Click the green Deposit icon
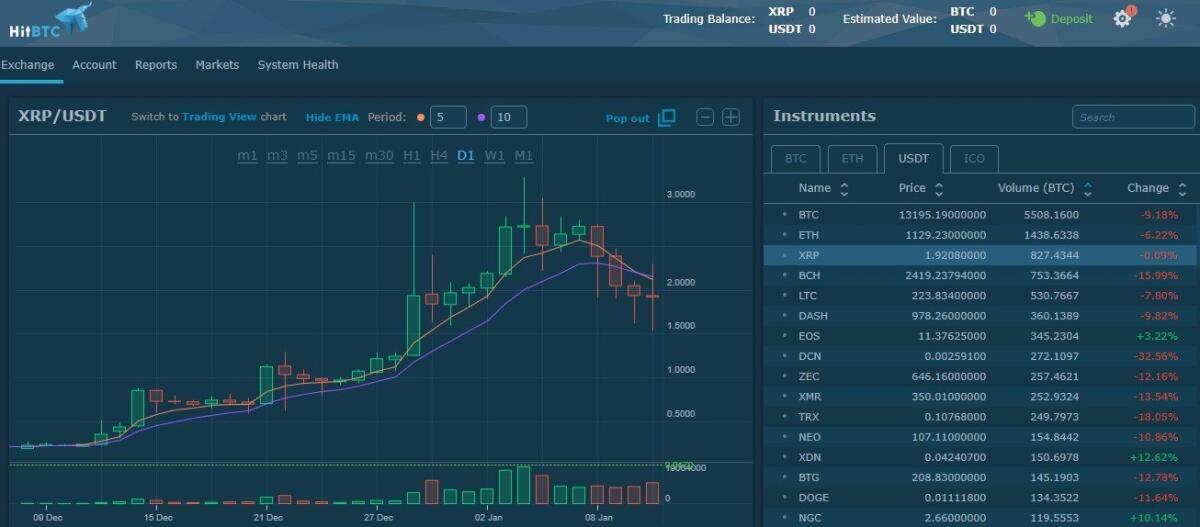The image size is (1200, 527). tap(1035, 18)
